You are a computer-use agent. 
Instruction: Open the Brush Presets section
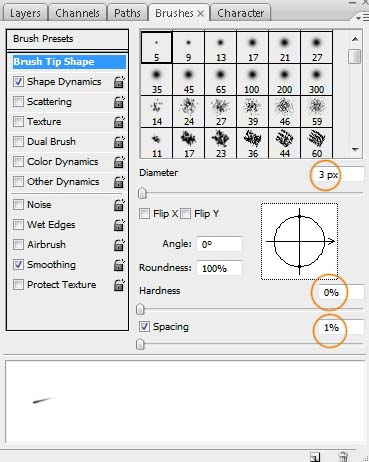[67, 39]
